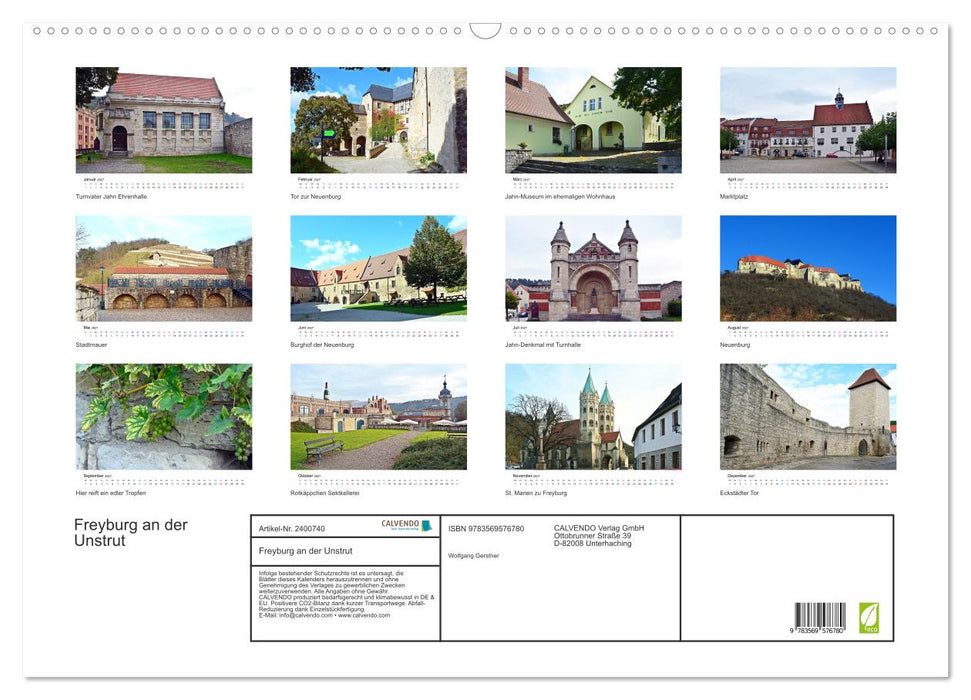Viewport: 971px width, 700px height.
Task: Click the 'D-82008 Unterhaching' line
Action: [593, 543]
